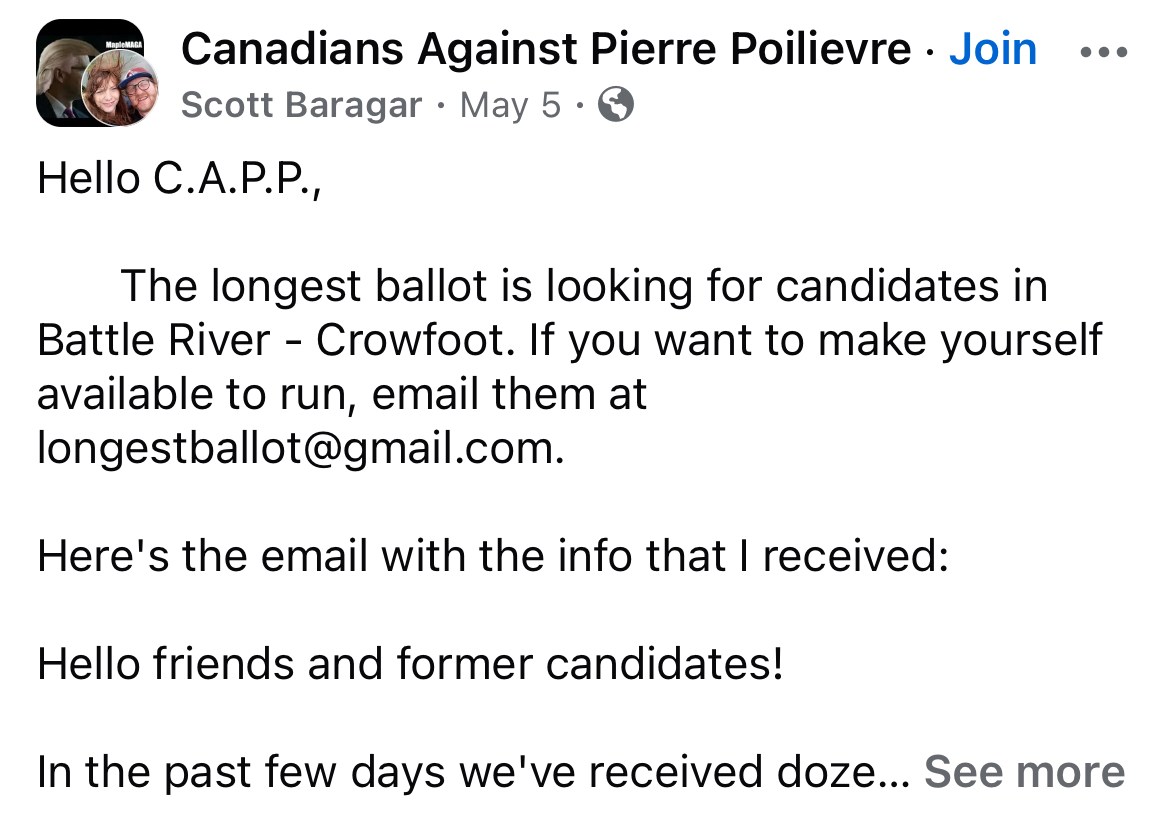This screenshot has width=1170, height=827.
Task: Open the three-dots post options menu
Action: tap(1104, 51)
